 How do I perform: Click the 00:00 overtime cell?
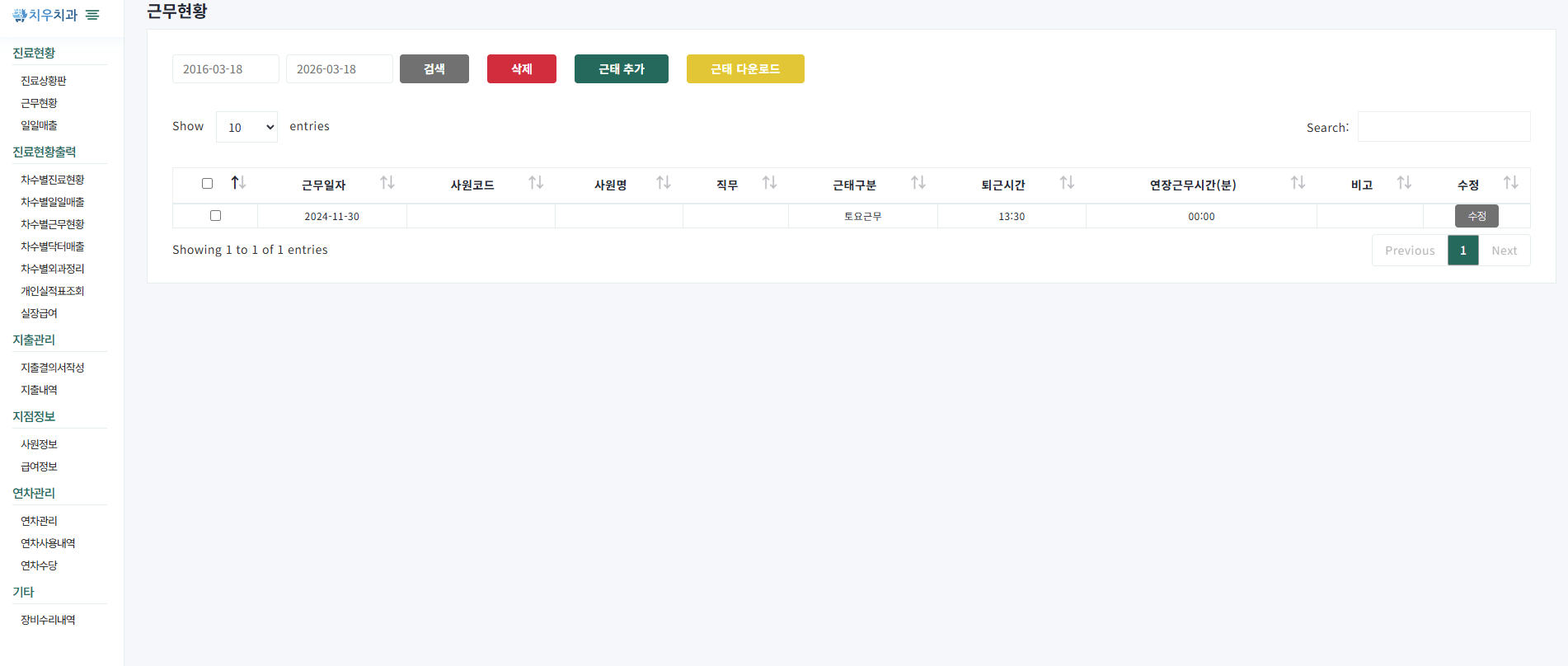(x=1201, y=216)
